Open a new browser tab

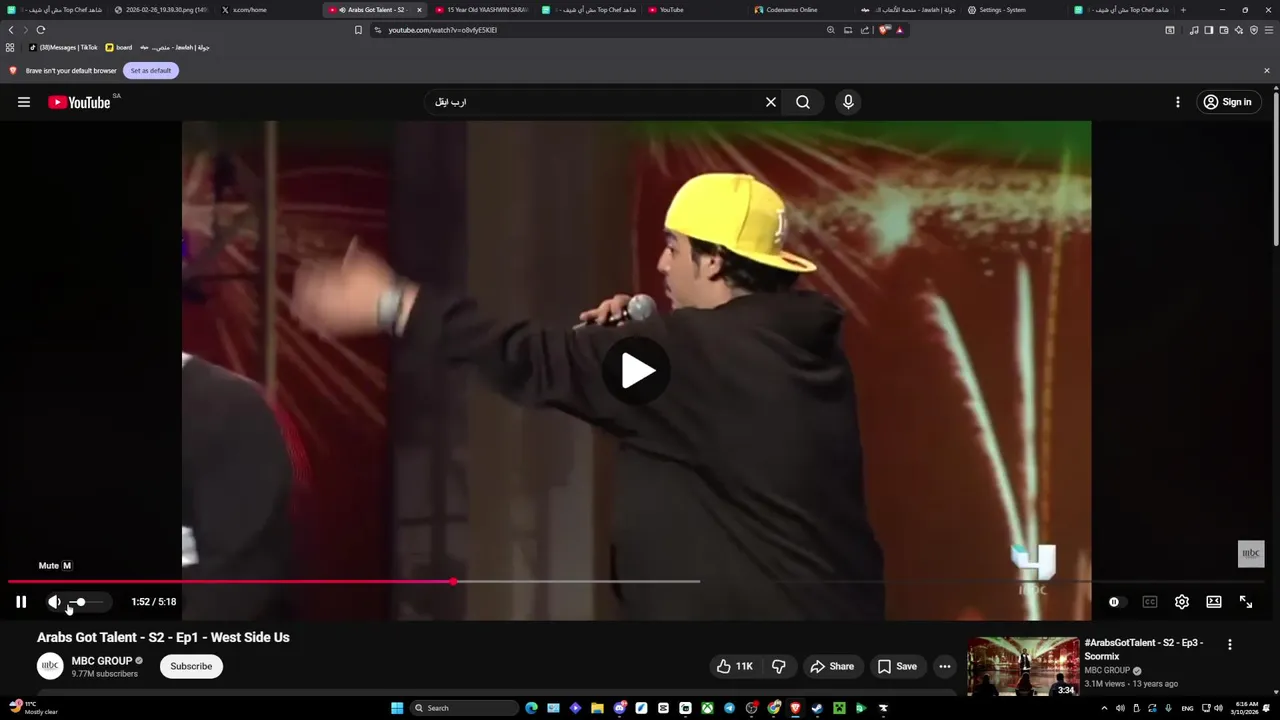click(x=1183, y=10)
